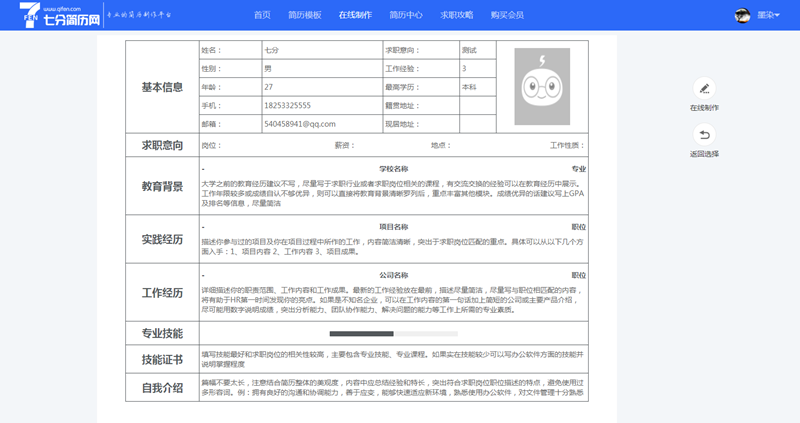Open 简历模板 in the navigation bar

tap(305, 15)
